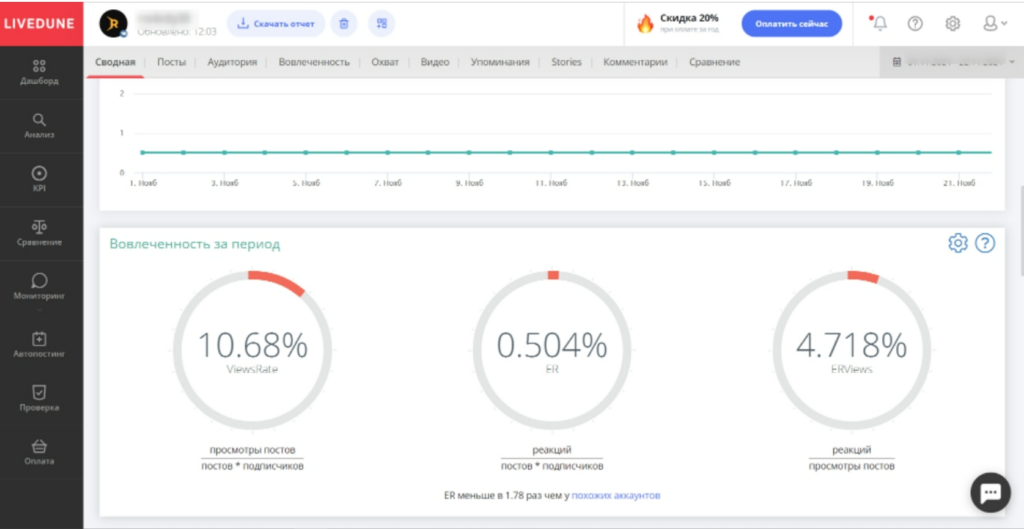
Task: Expand the user account dropdown
Action: coord(994,24)
